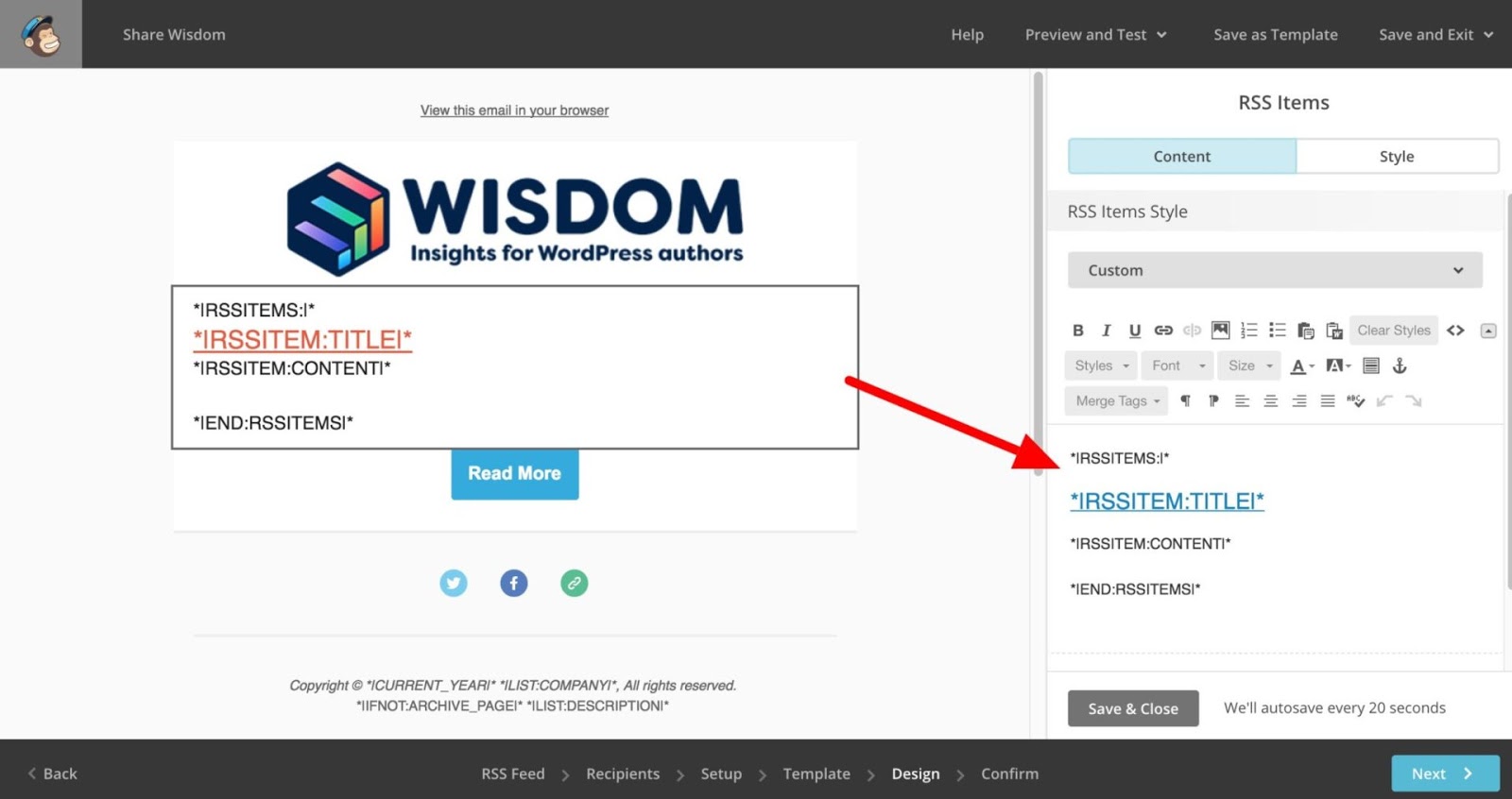Open the source code view icon
The height and width of the screenshot is (799, 1512).
tap(1455, 331)
